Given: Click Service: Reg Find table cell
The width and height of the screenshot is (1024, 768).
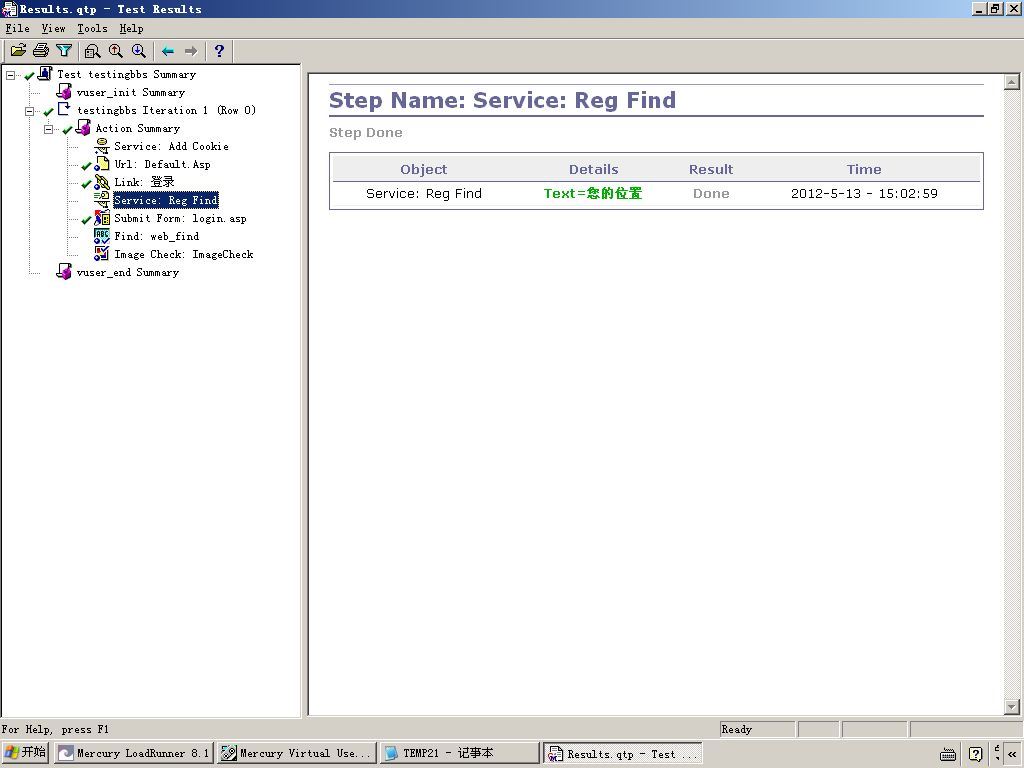Looking at the screenshot, I should tap(424, 193).
